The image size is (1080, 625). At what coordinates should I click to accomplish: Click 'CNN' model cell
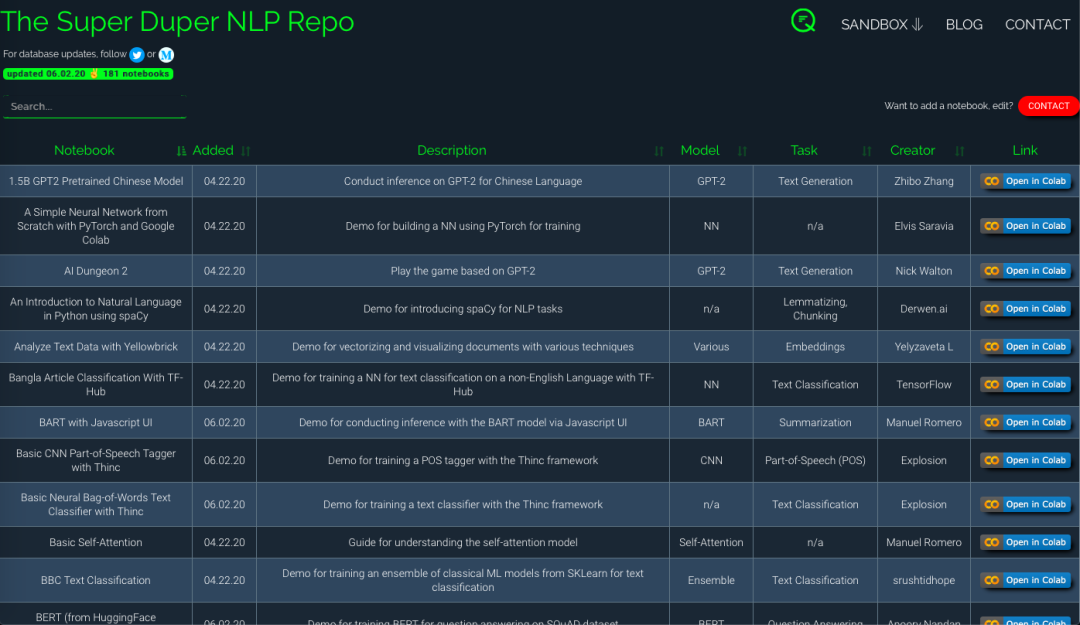point(711,460)
